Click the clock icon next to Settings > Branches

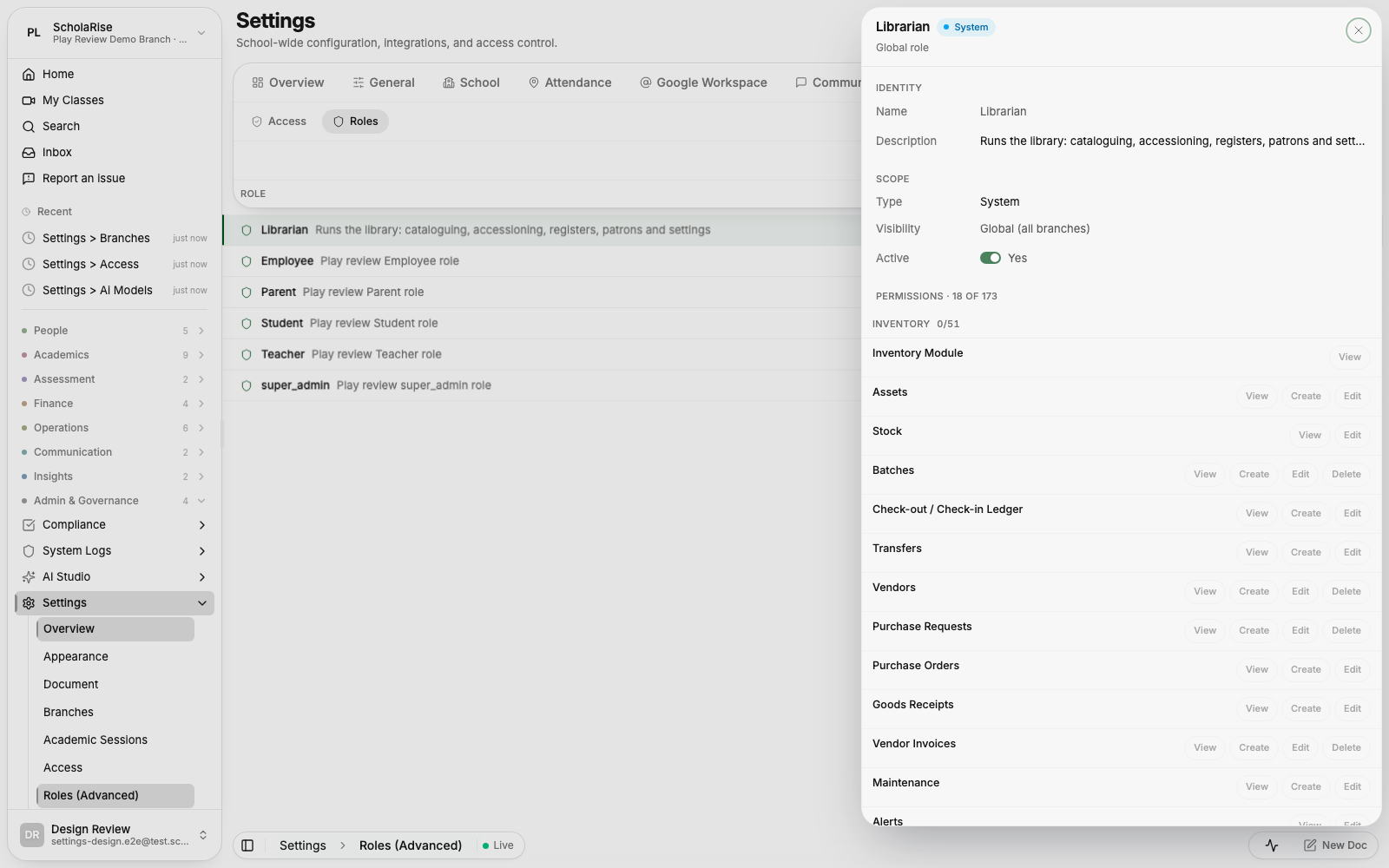click(x=29, y=238)
